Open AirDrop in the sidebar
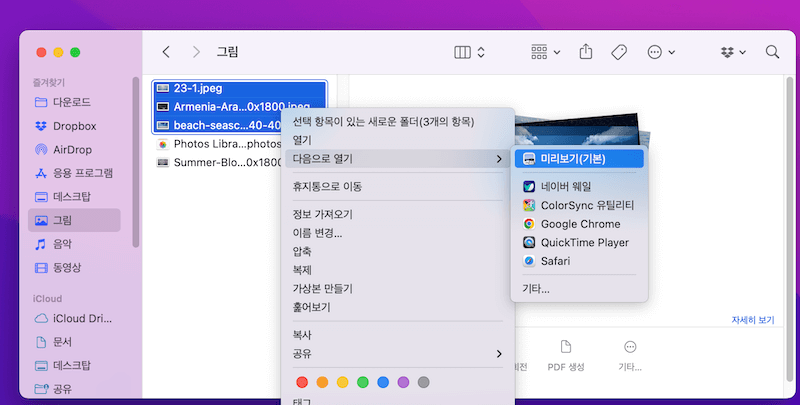 (74, 149)
